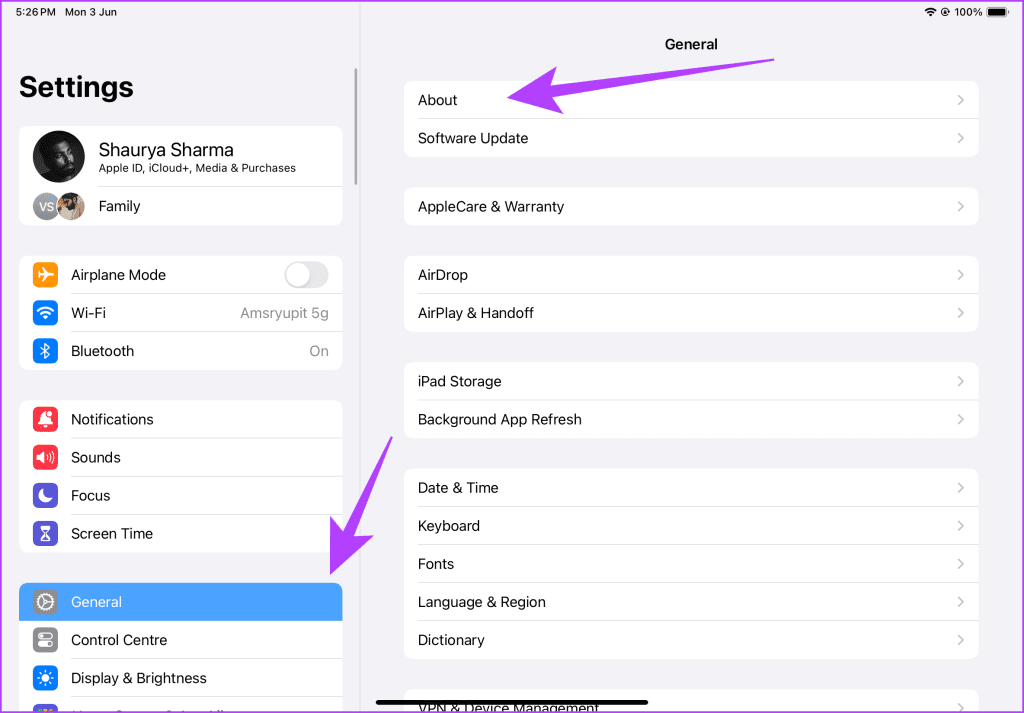The image size is (1024, 713).
Task: Tap the orange Airplane Mode icon
Action: click(45, 275)
